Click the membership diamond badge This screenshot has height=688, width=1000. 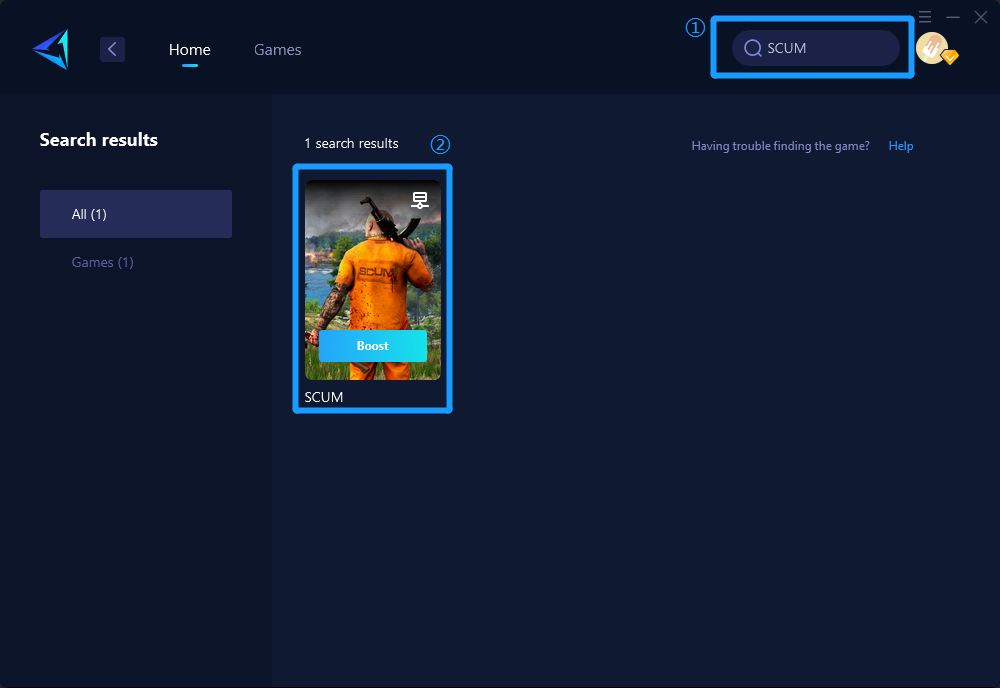pos(950,58)
